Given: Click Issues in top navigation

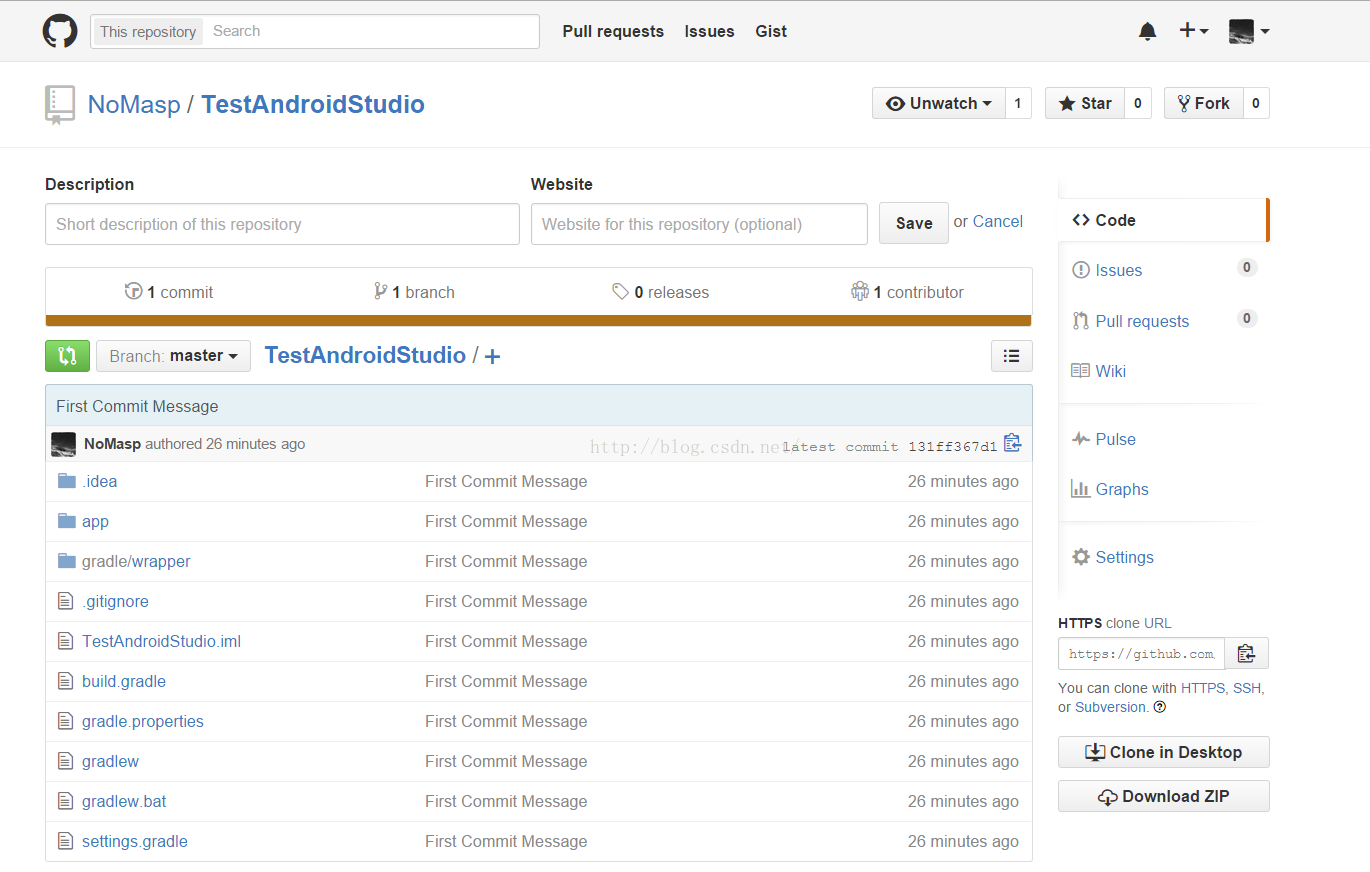Looking at the screenshot, I should tap(709, 31).
